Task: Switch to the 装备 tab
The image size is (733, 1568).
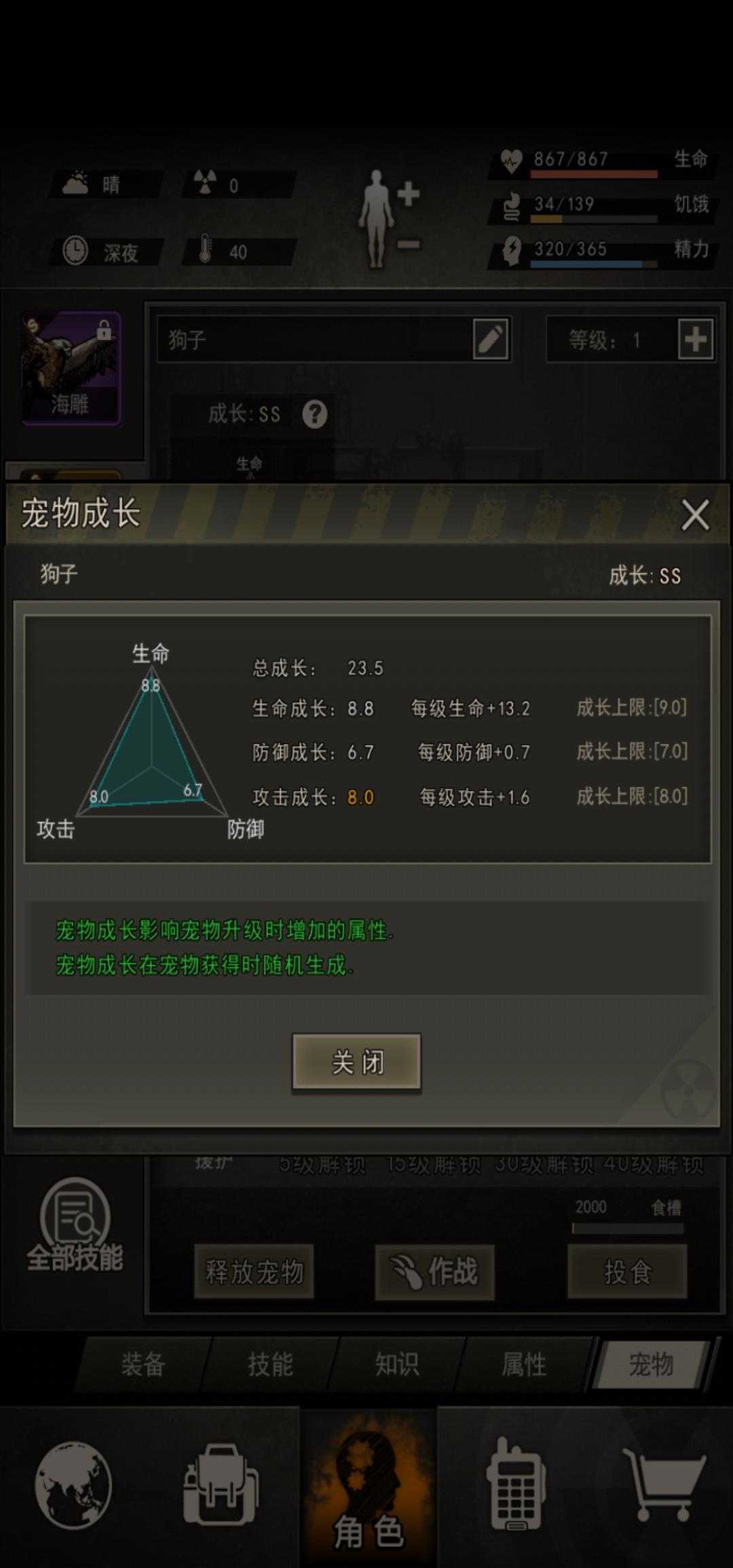Action: pyautogui.click(x=143, y=1364)
